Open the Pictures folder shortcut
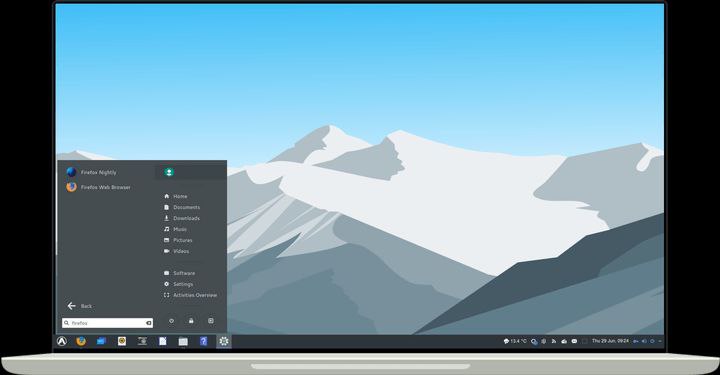This screenshot has width=720, height=375. (x=178, y=240)
